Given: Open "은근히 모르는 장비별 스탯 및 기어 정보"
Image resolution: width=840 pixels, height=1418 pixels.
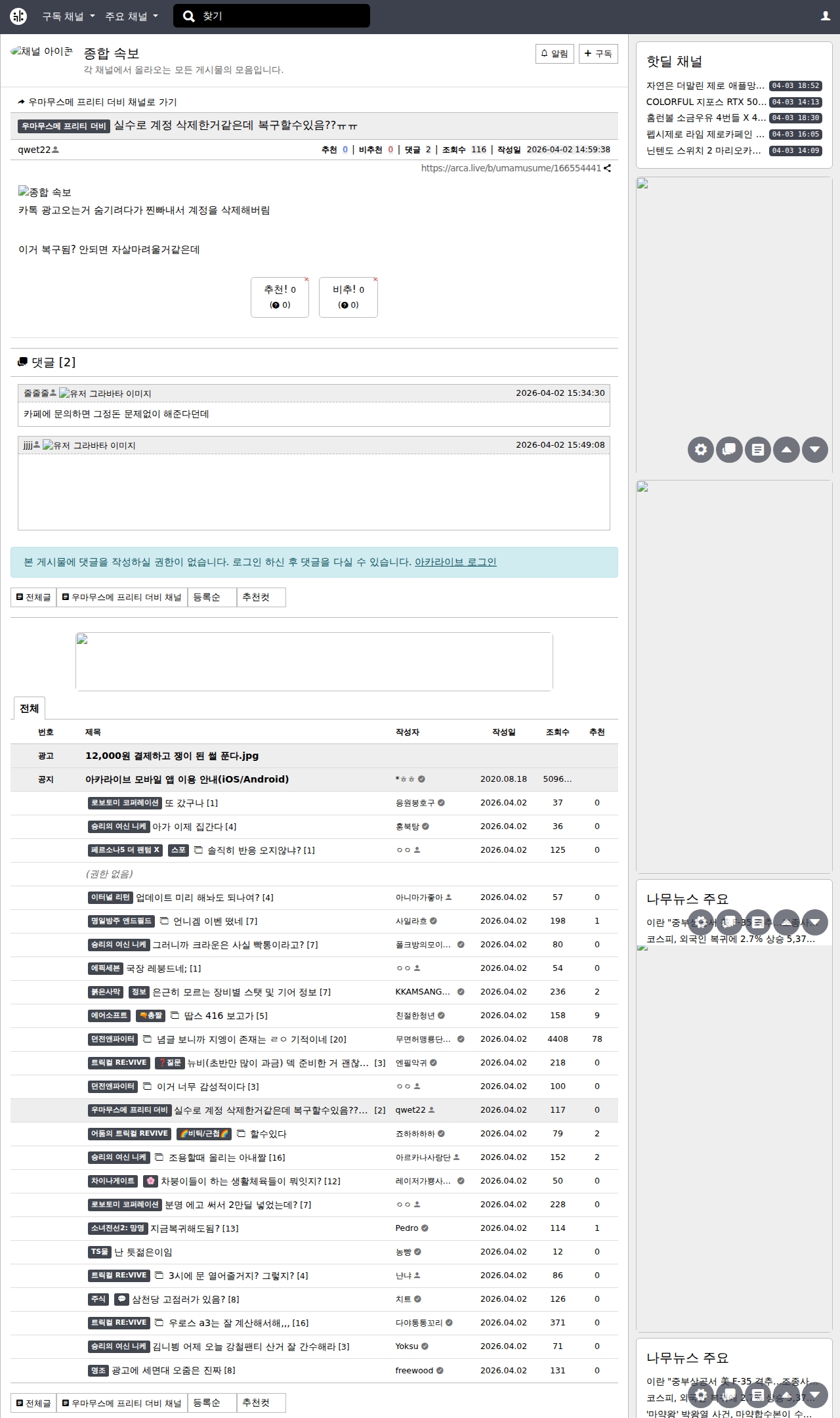Looking at the screenshot, I should (x=234, y=992).
